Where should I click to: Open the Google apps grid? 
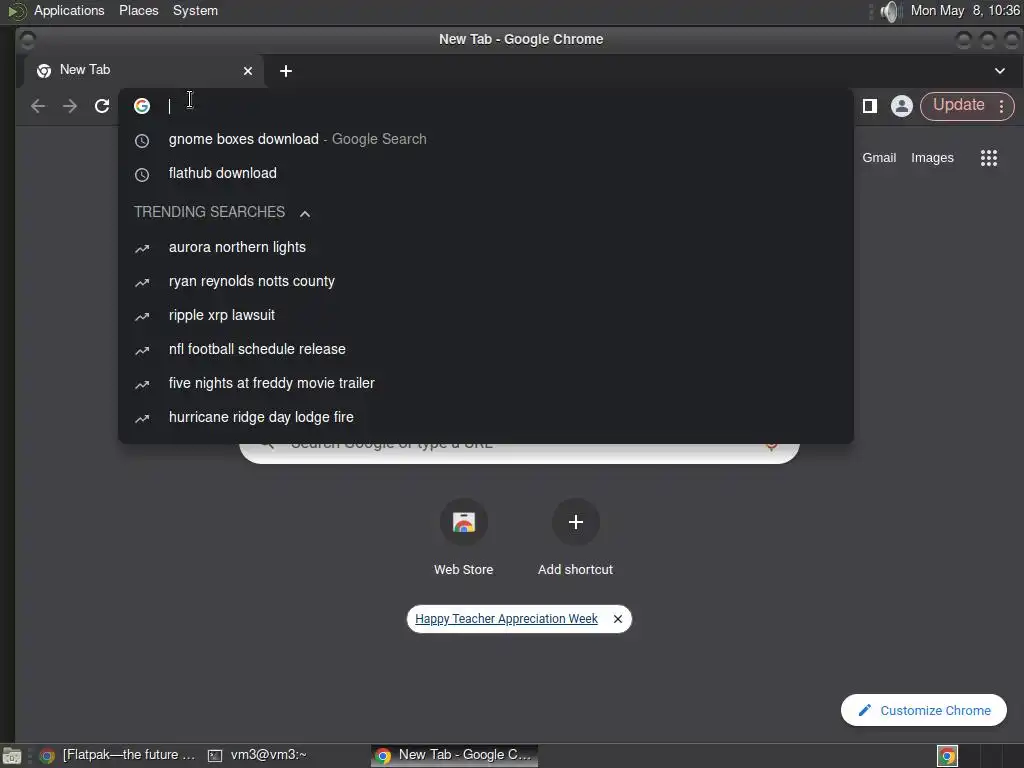tap(988, 157)
